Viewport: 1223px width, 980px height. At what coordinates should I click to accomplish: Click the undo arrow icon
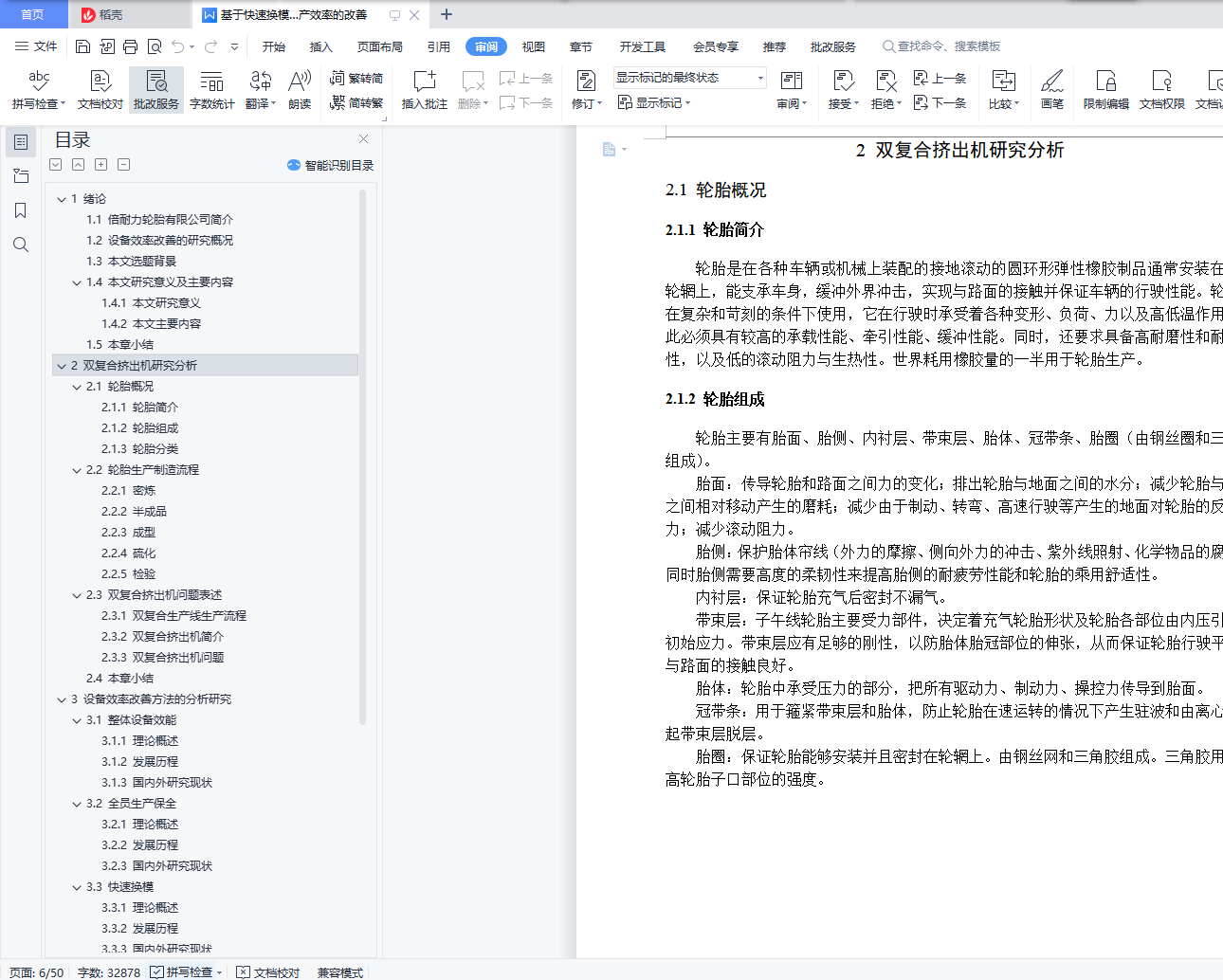(178, 46)
